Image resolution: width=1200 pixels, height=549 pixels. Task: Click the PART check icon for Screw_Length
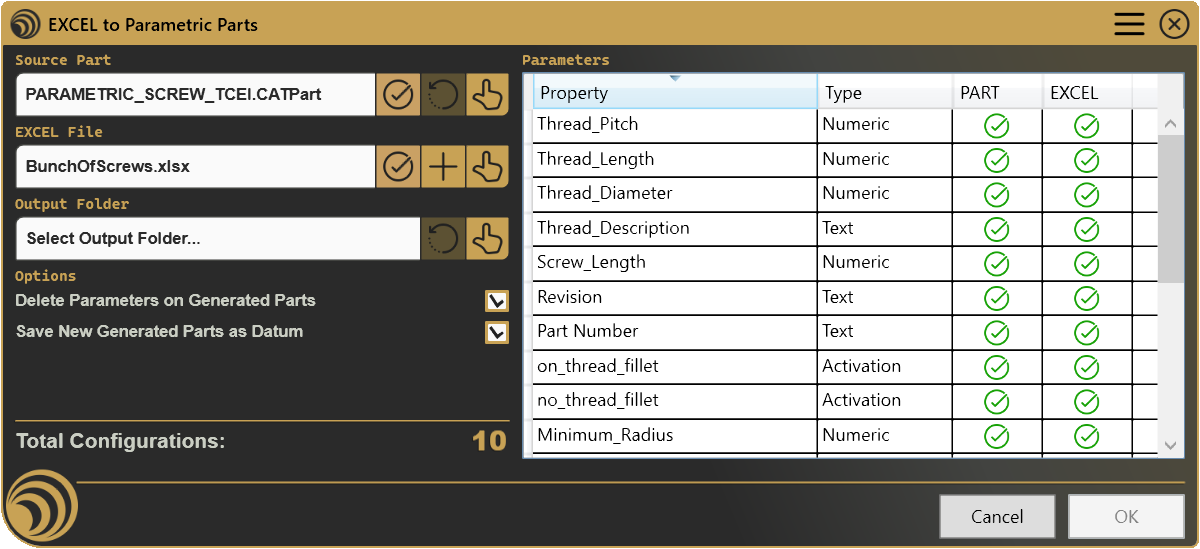click(997, 264)
